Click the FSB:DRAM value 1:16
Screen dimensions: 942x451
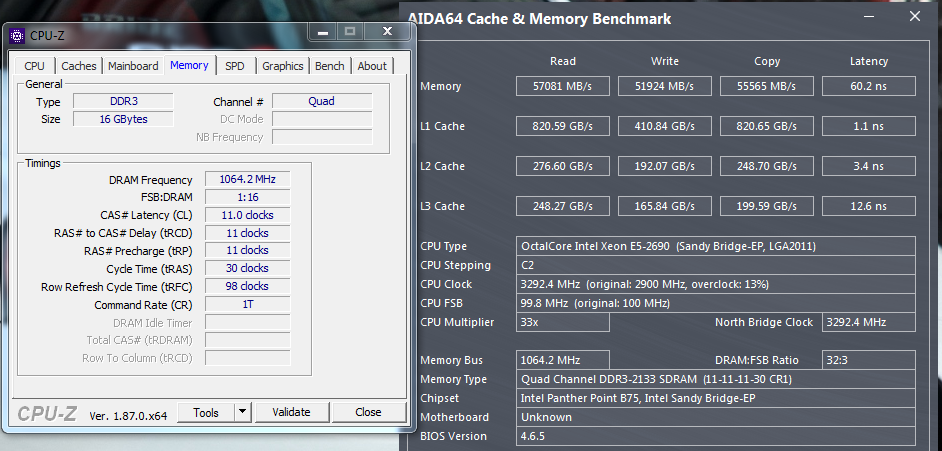(x=248, y=197)
